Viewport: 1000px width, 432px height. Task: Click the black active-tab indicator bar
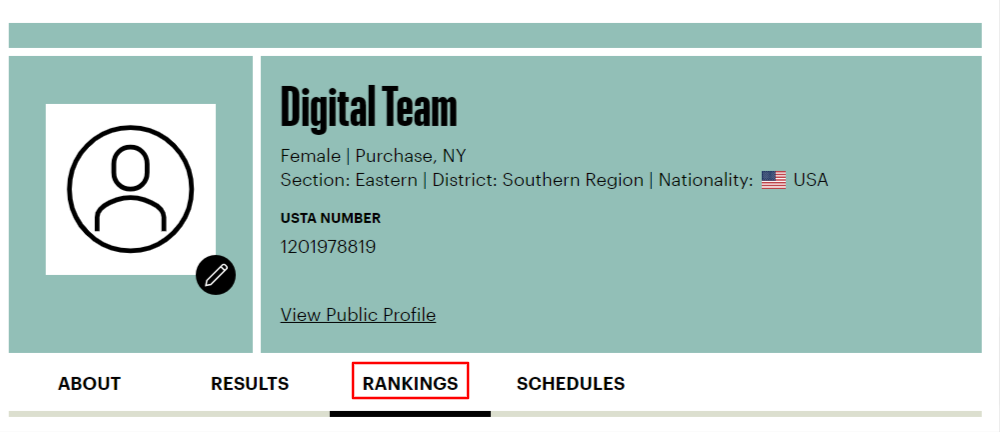[410, 413]
